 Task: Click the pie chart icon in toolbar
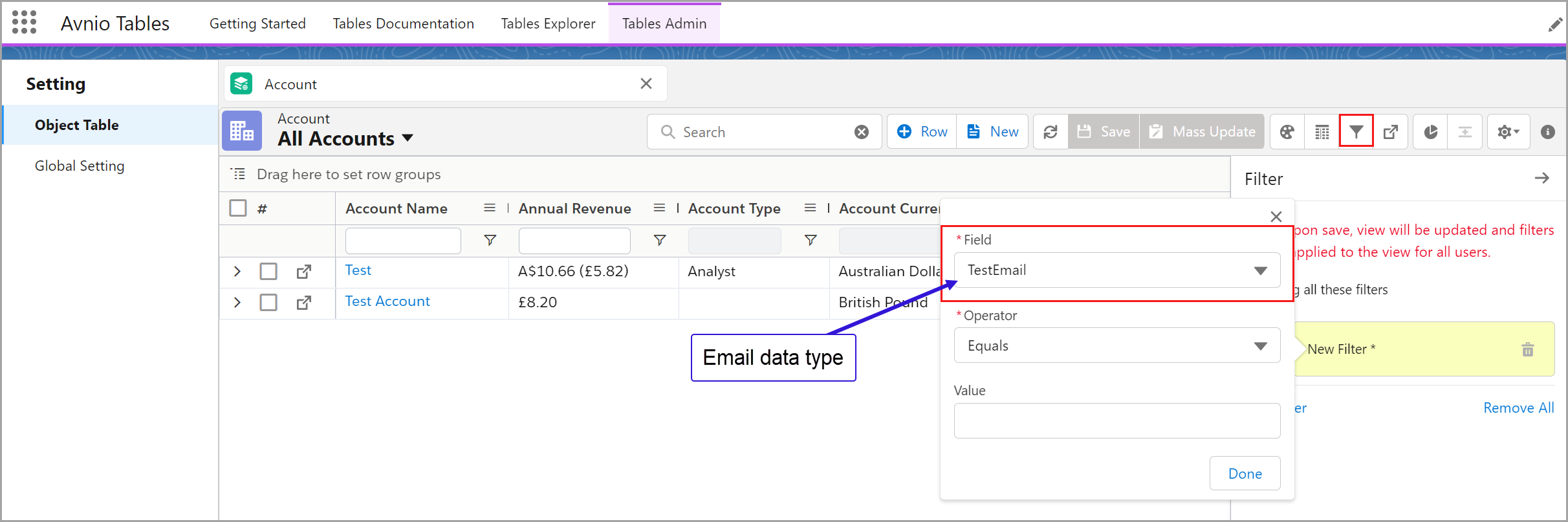pyautogui.click(x=1430, y=132)
